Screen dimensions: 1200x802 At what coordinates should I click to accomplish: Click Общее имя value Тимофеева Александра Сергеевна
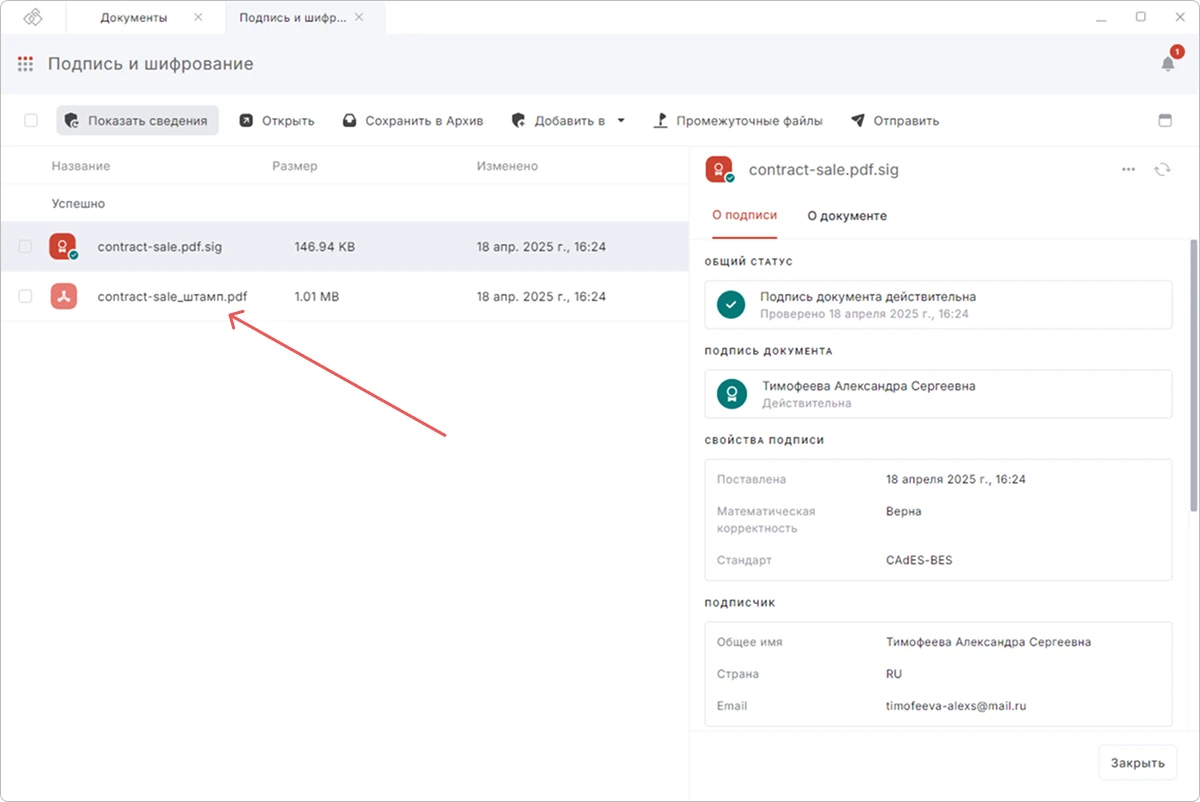pos(988,642)
